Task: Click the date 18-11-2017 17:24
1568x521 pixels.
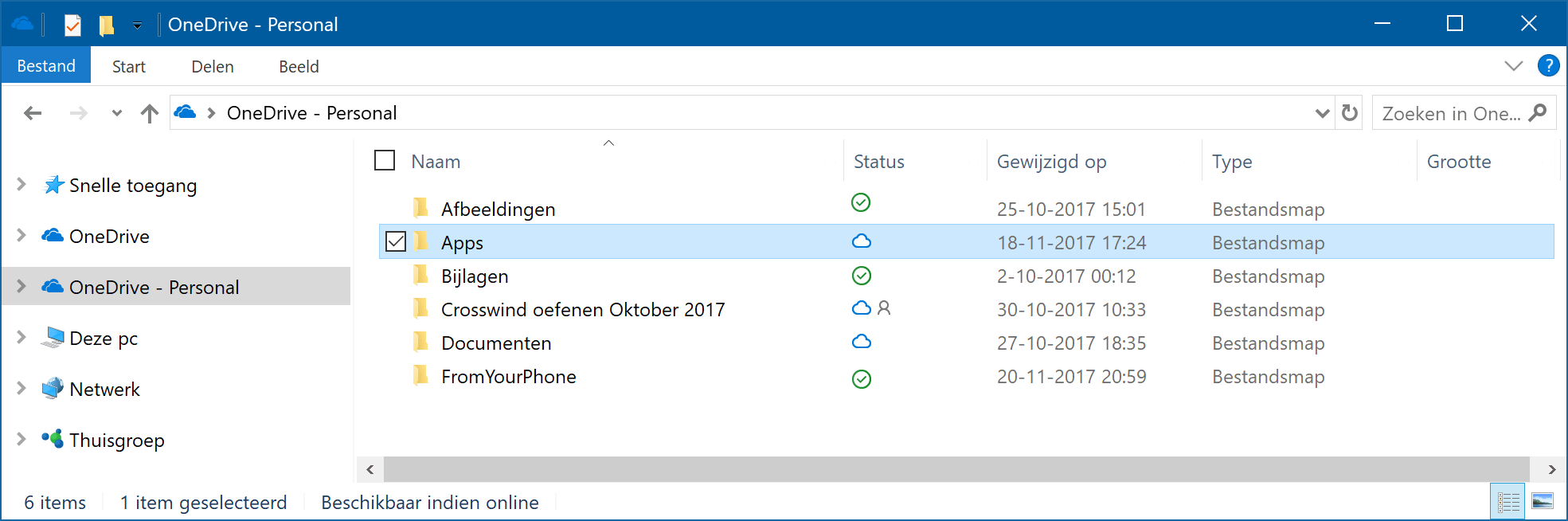Action: pyautogui.click(x=1072, y=243)
